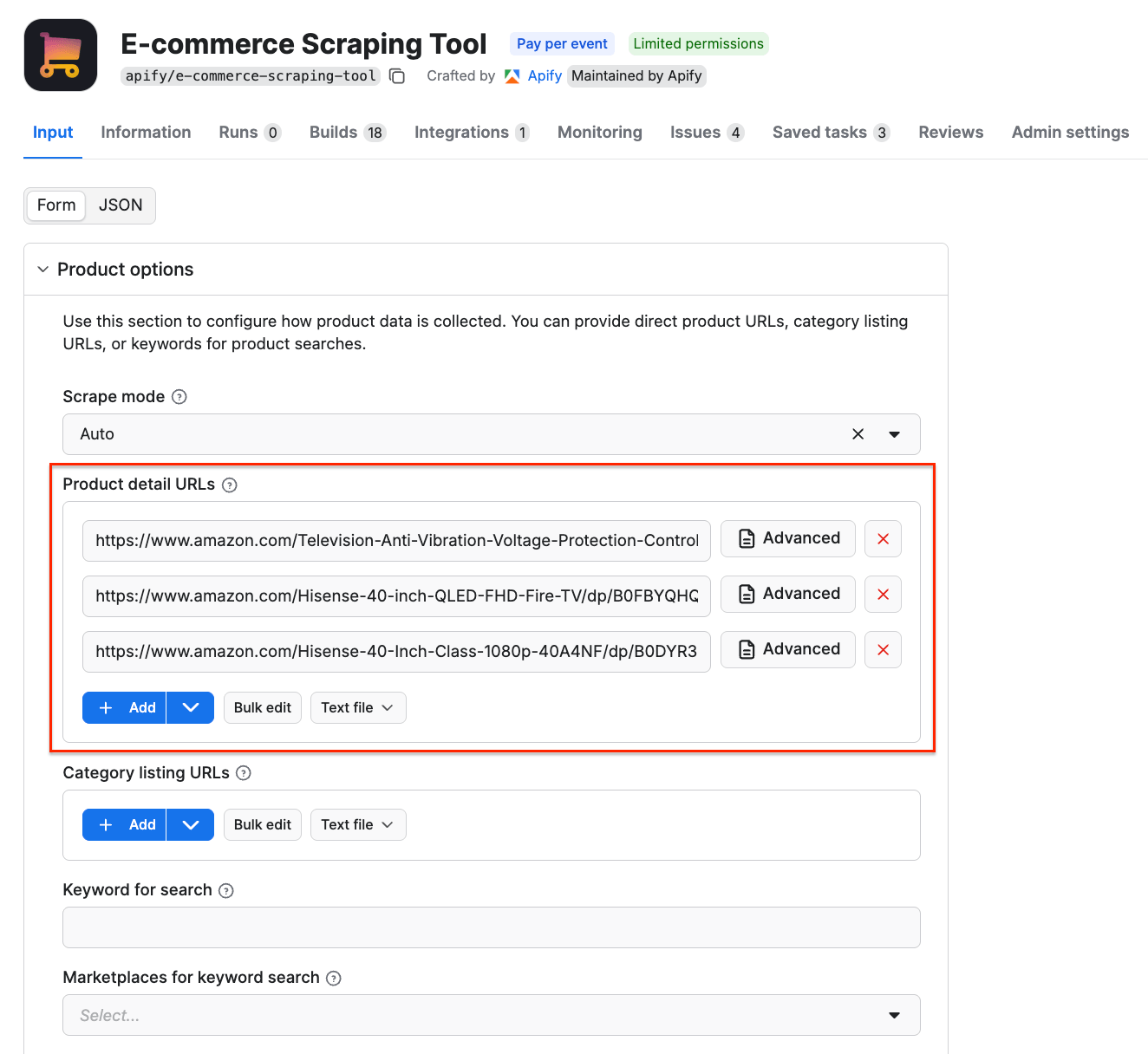
Task: Open Bulk edit for Category listing URLs
Action: (262, 824)
